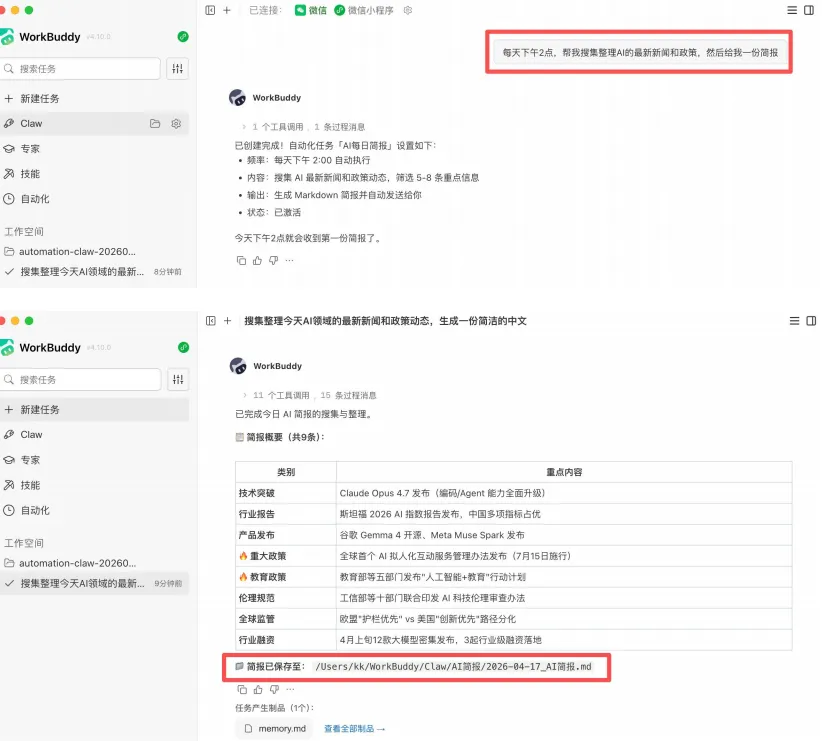Image resolution: width=834 pixels, height=741 pixels.
Task: Open more options under 简报概要 reply
Action: pyautogui.click(x=290, y=689)
